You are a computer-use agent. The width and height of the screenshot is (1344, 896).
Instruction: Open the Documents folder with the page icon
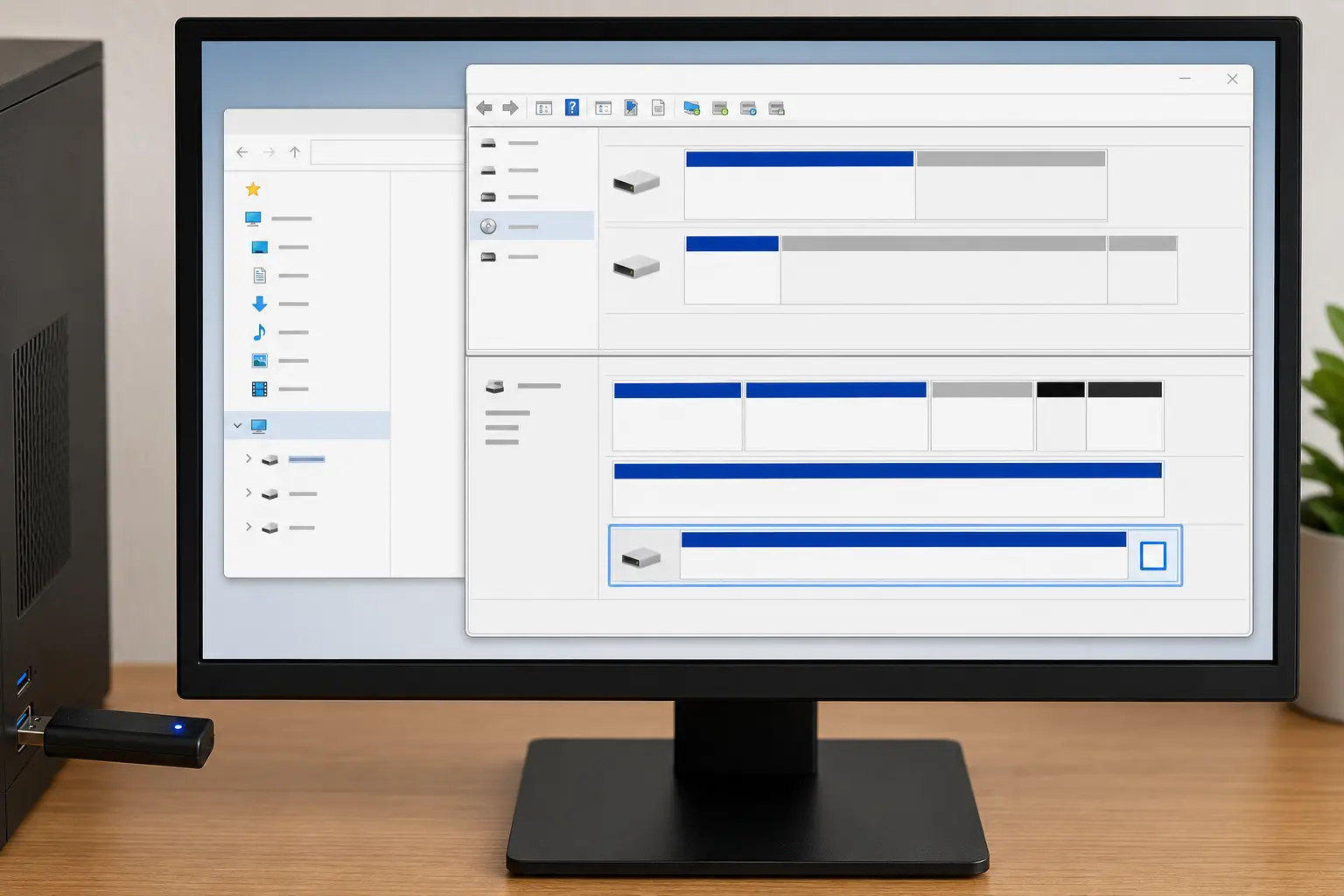point(280,276)
